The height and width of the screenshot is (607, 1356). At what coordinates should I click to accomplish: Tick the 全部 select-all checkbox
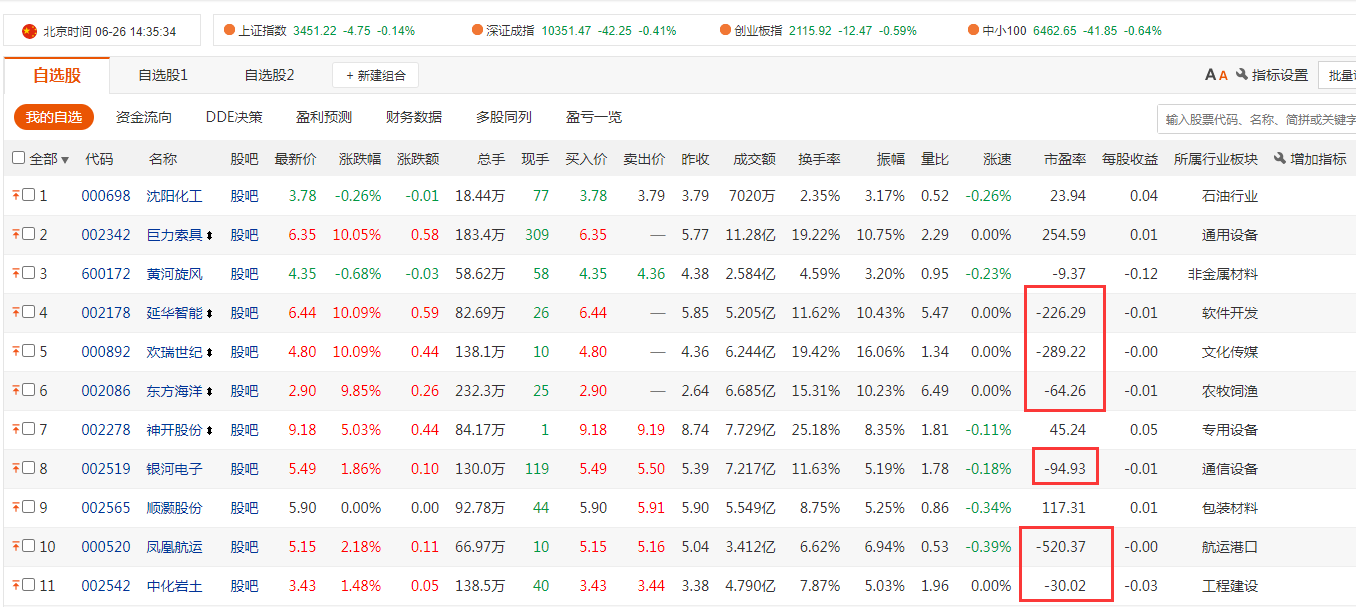point(18,157)
